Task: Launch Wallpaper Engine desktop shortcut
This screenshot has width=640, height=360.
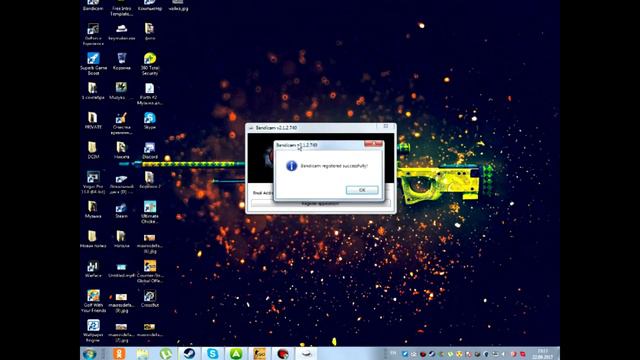Action: point(93,330)
